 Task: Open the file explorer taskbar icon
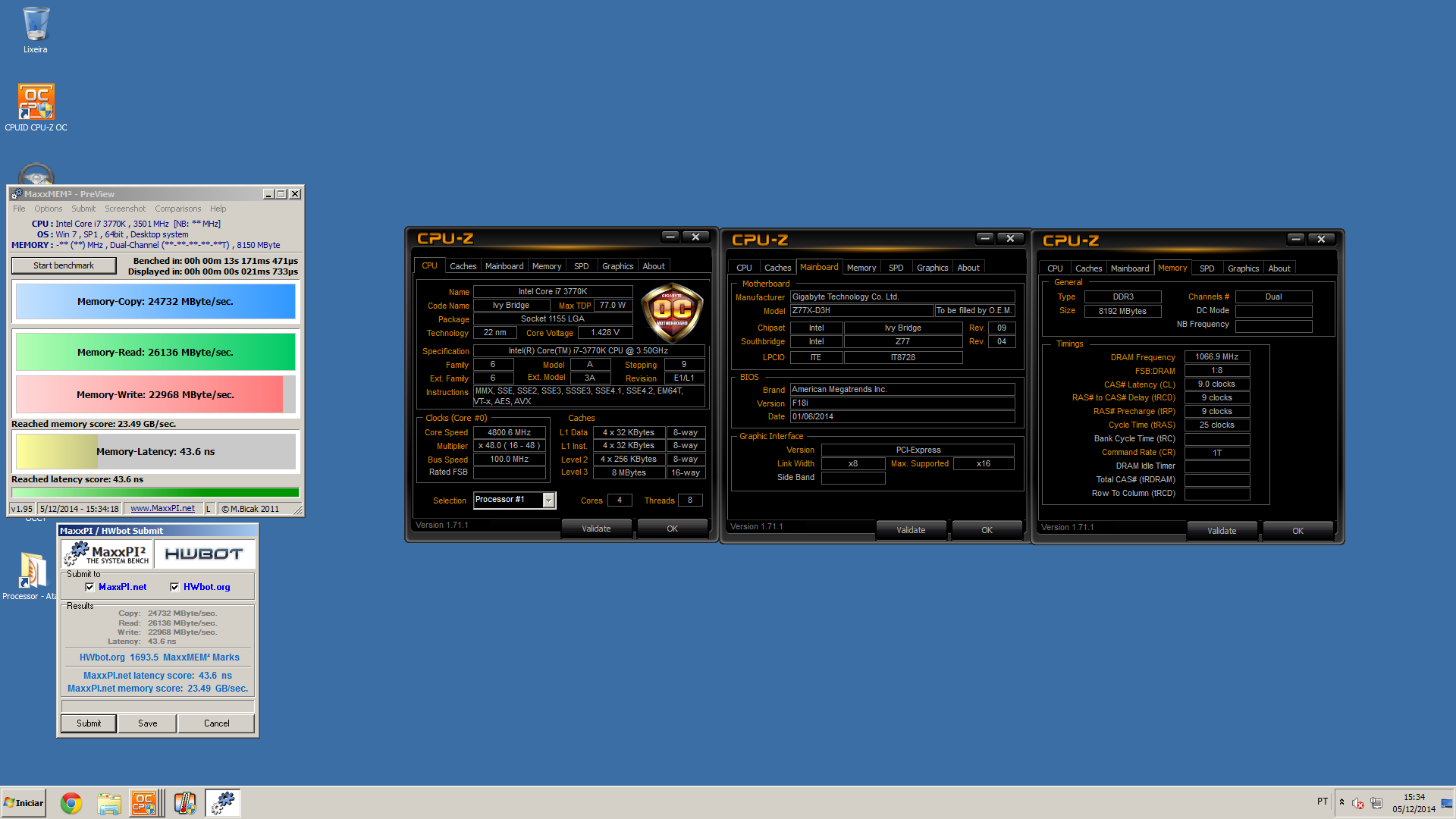[109, 803]
